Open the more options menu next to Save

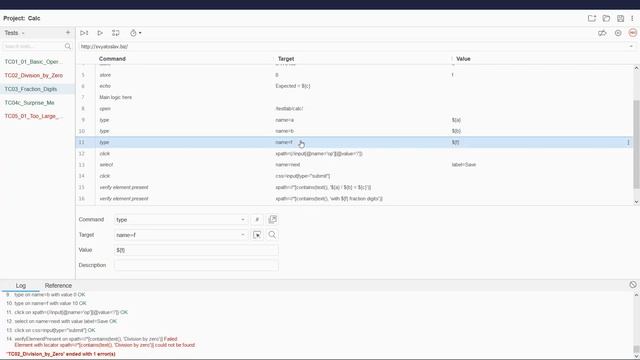(632, 18)
